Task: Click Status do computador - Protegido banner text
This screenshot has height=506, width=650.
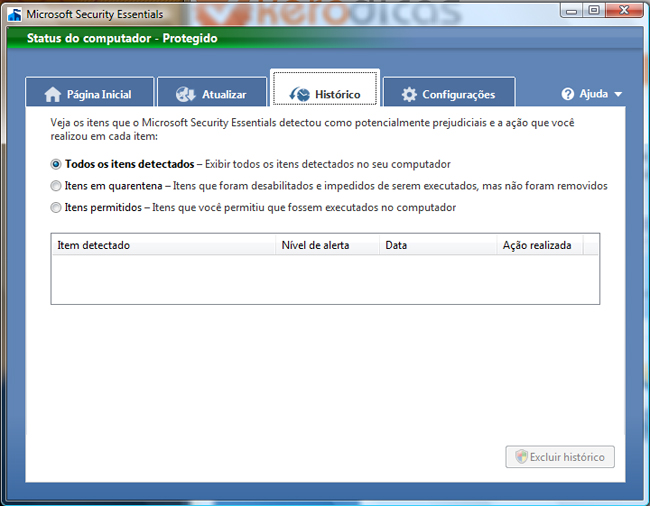Action: (x=122, y=38)
